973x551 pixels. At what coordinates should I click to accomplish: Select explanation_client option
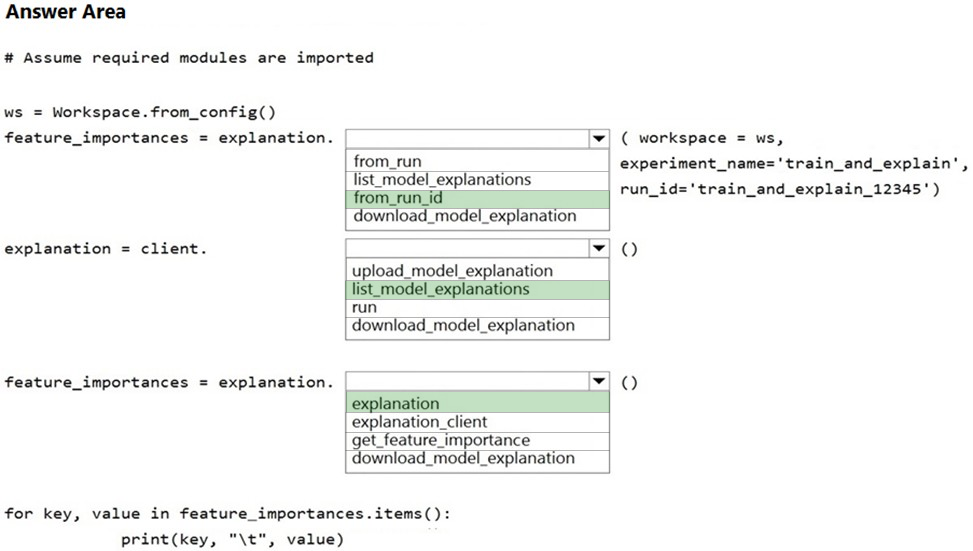point(477,423)
